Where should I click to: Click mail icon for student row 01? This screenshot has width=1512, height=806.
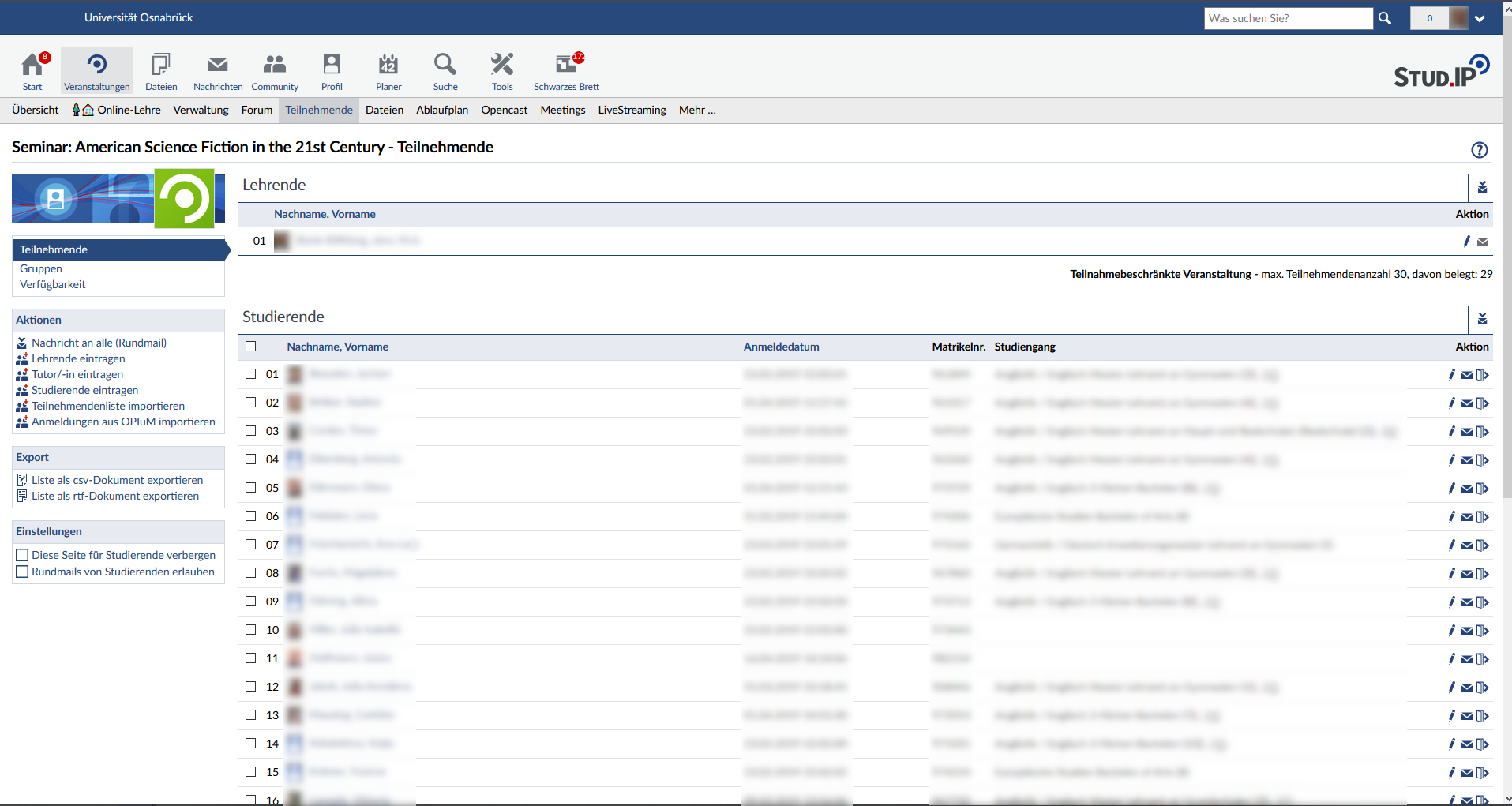pyautogui.click(x=1466, y=375)
